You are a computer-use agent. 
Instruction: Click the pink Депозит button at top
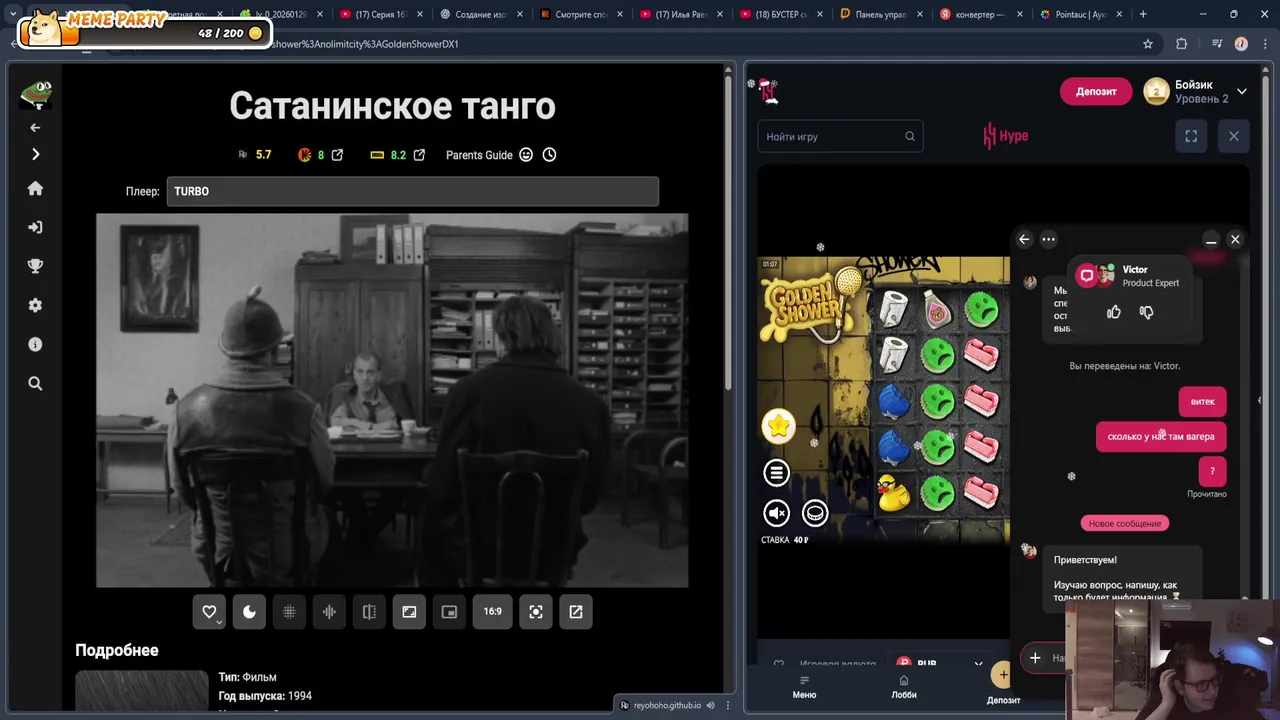pos(1096,91)
